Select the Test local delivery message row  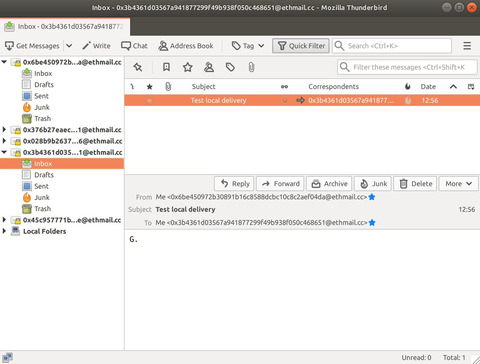click(x=302, y=100)
